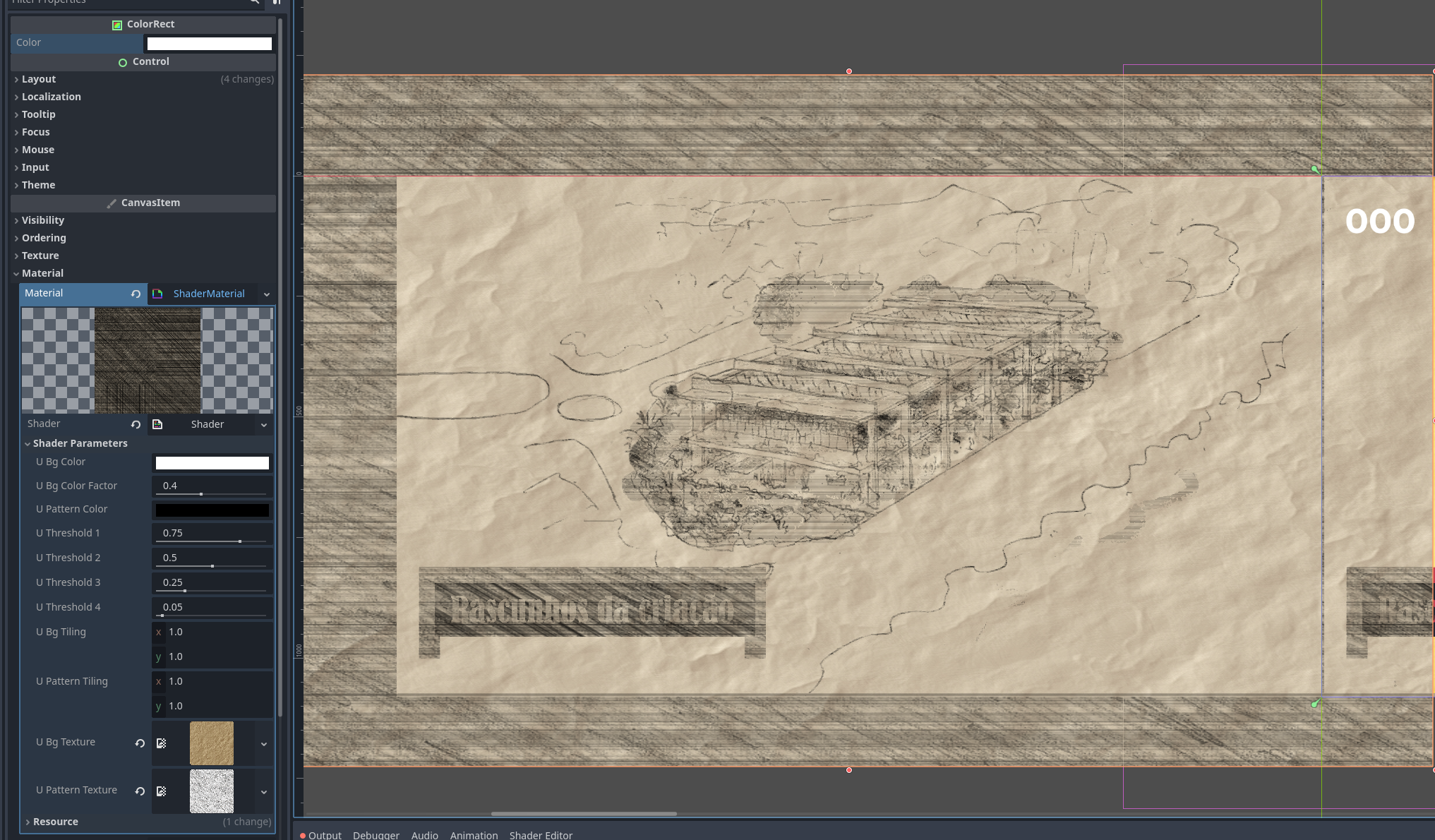The height and width of the screenshot is (840, 1435).
Task: Click the U Bg Tiling x field
Action: [219, 632]
